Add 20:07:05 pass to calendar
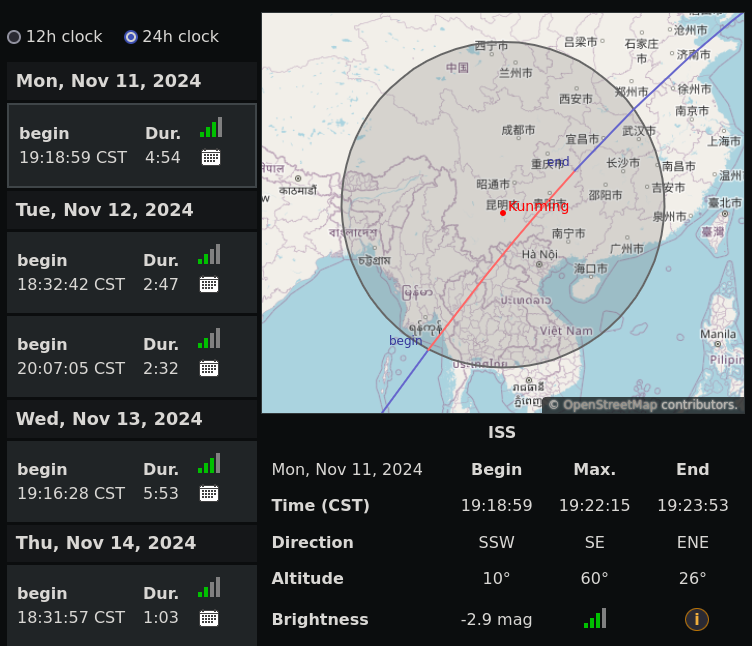 [209, 368]
